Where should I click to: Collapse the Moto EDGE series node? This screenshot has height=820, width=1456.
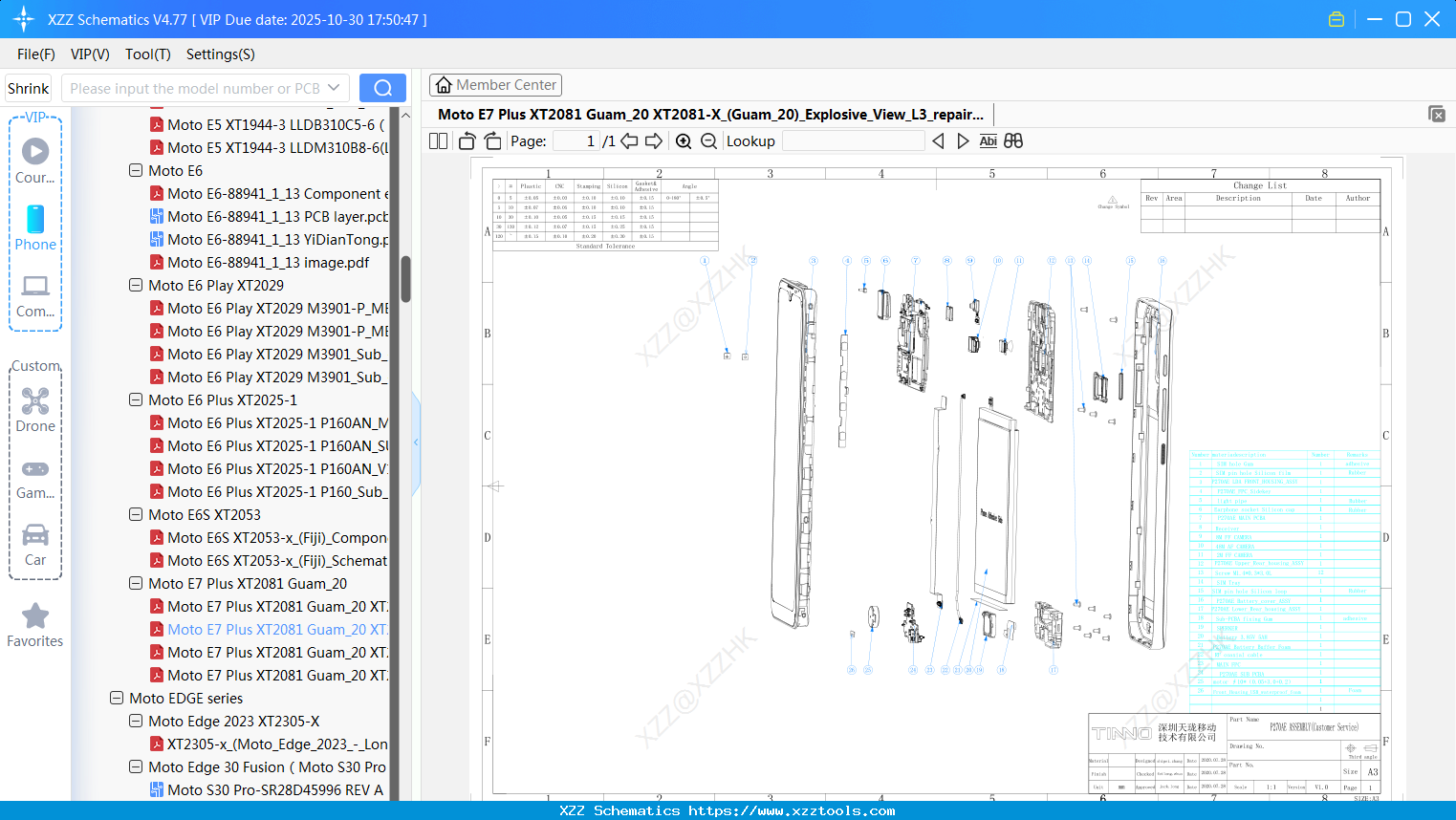[x=117, y=699]
